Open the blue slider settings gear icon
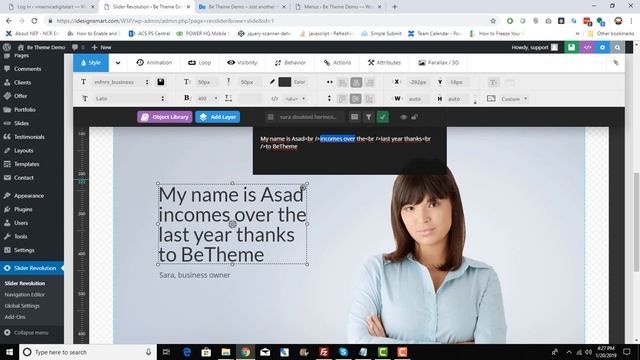This screenshot has height=360, width=640. coord(602,47)
